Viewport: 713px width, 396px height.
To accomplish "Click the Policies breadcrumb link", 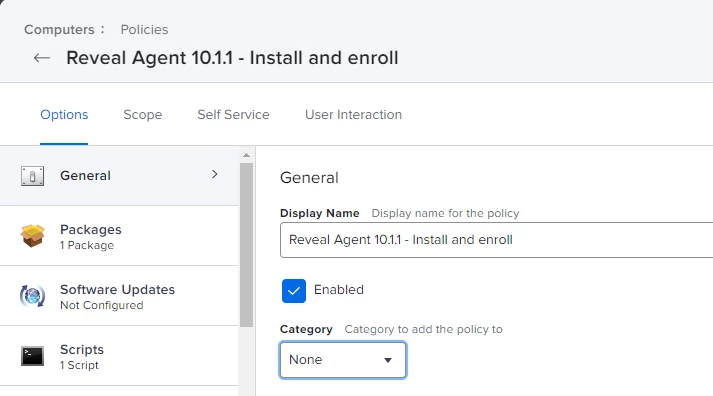I will pos(144,30).
